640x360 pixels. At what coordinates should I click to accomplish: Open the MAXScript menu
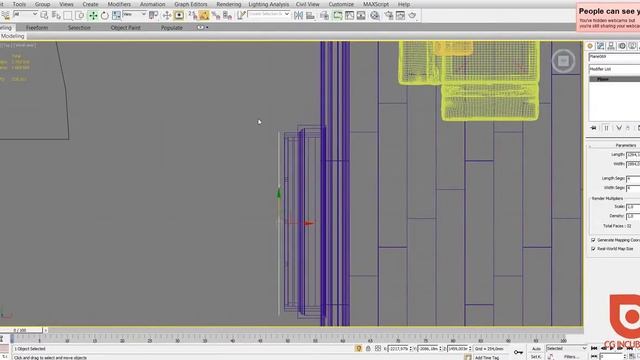point(376,4)
